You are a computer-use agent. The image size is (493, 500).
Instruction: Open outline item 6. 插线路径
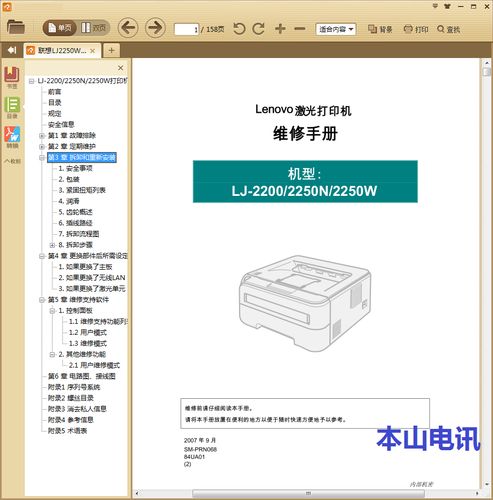[75, 223]
